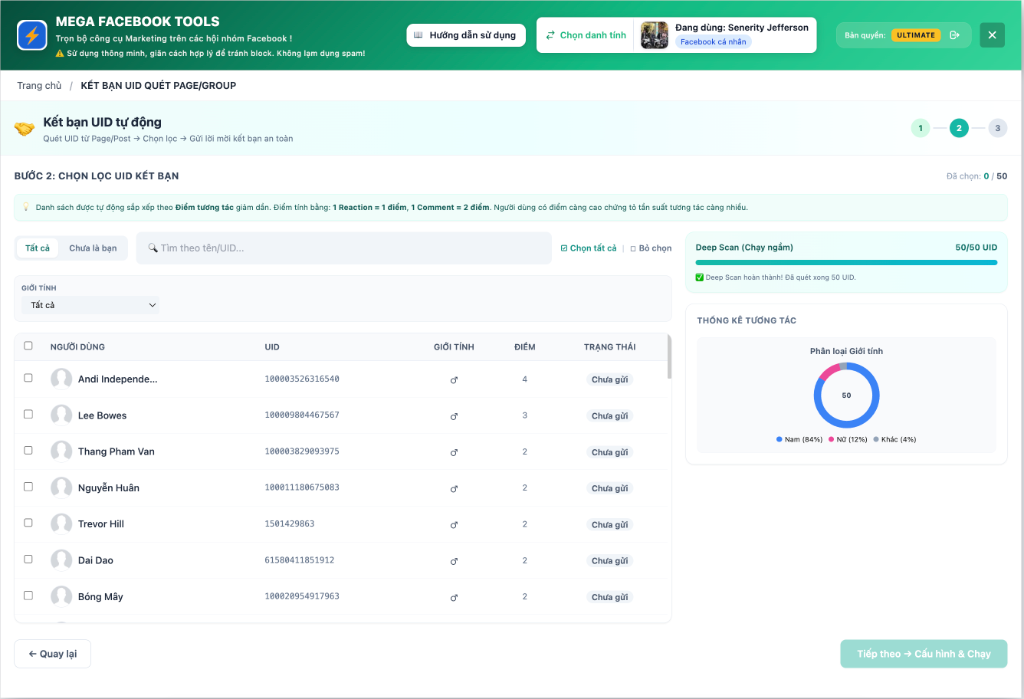The width and height of the screenshot is (1024, 699).
Task: Click the male gender icon for Bóng Mây
Action: pos(454,597)
